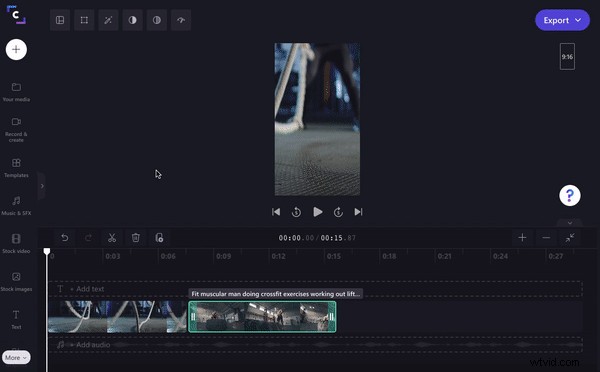Play the video preview
This screenshot has width=600, height=372.
coord(318,212)
